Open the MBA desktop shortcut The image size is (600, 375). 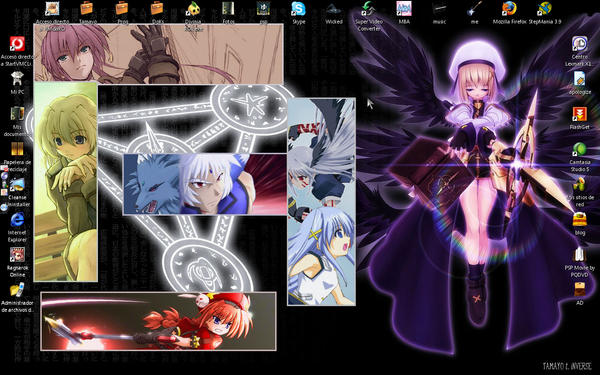pos(404,8)
